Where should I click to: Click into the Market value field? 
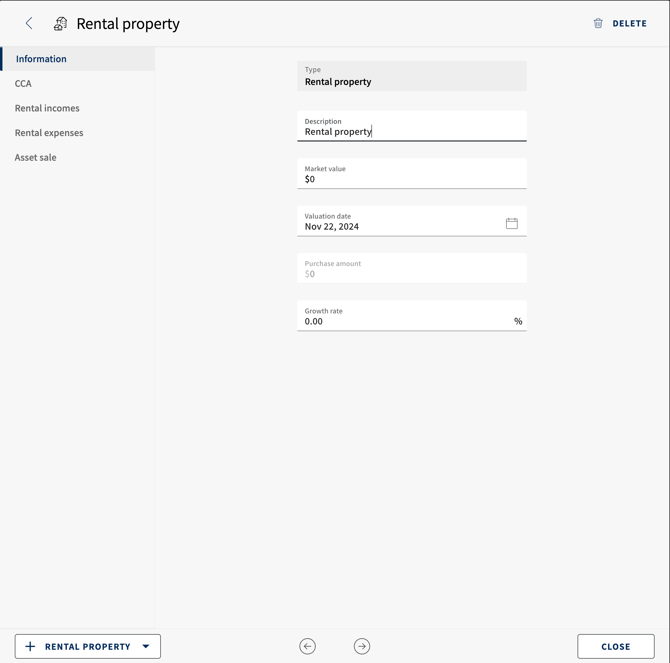pyautogui.click(x=412, y=173)
